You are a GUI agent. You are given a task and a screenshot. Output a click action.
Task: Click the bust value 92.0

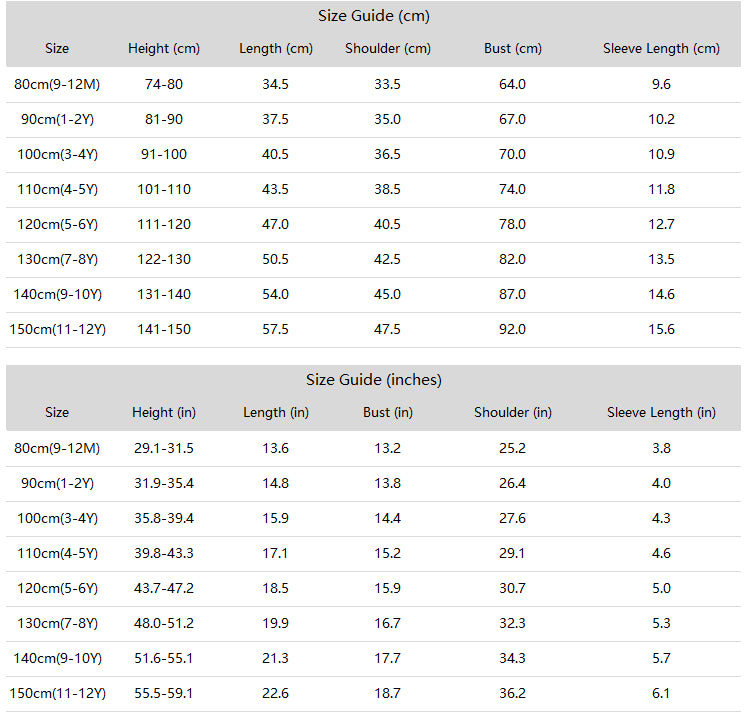point(512,329)
